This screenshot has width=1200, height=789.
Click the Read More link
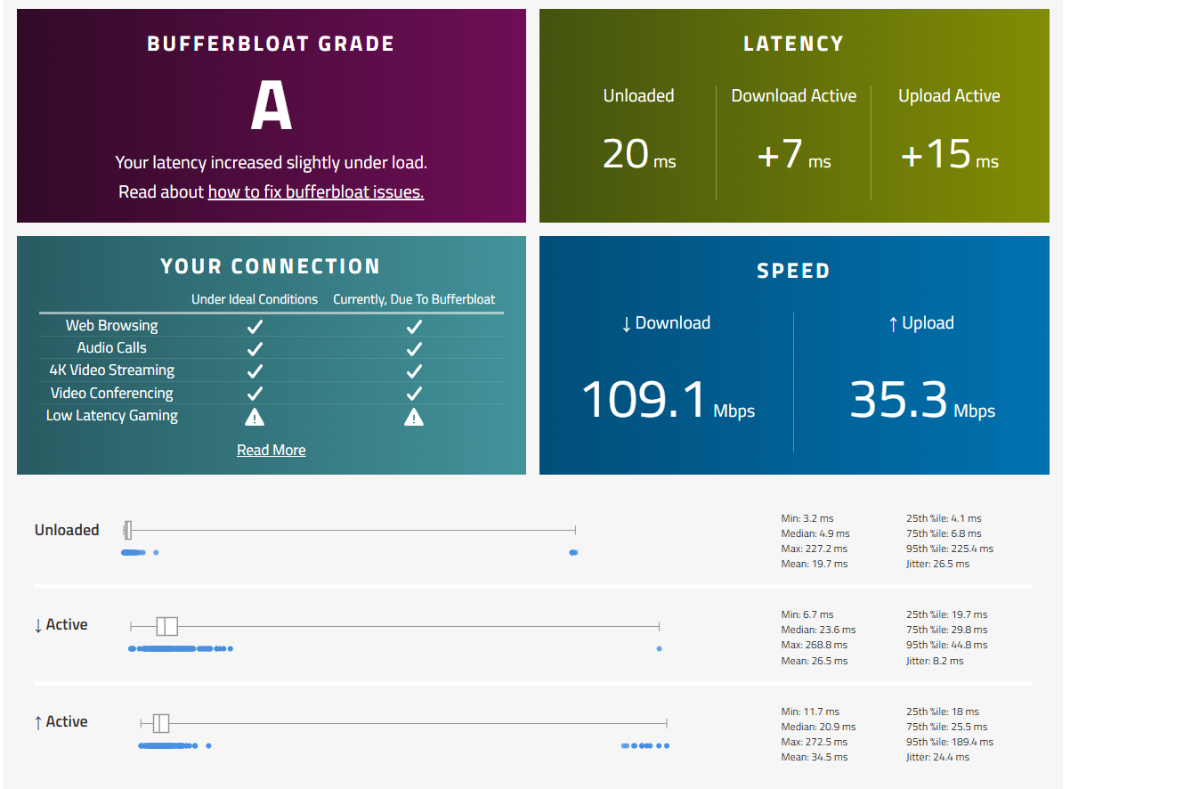pos(271,450)
